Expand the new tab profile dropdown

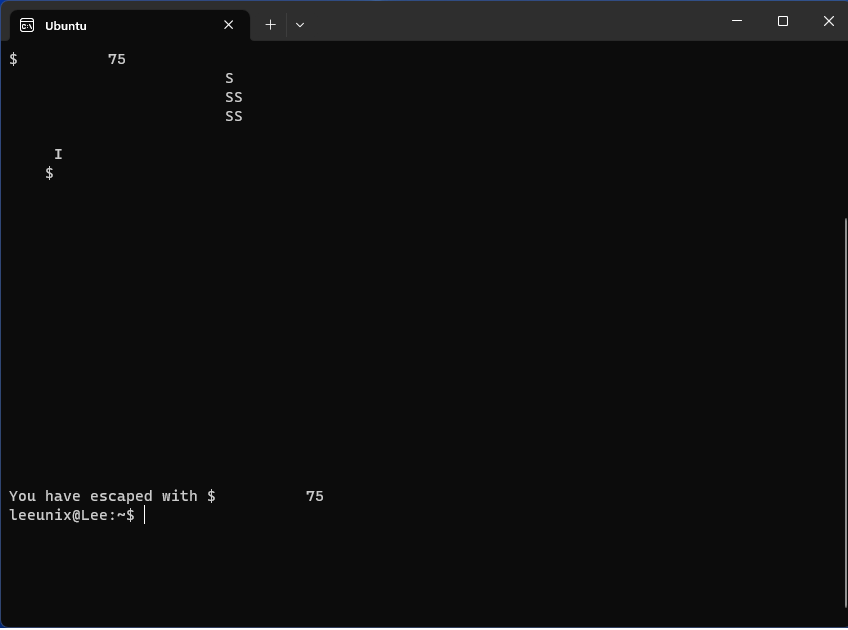point(300,25)
